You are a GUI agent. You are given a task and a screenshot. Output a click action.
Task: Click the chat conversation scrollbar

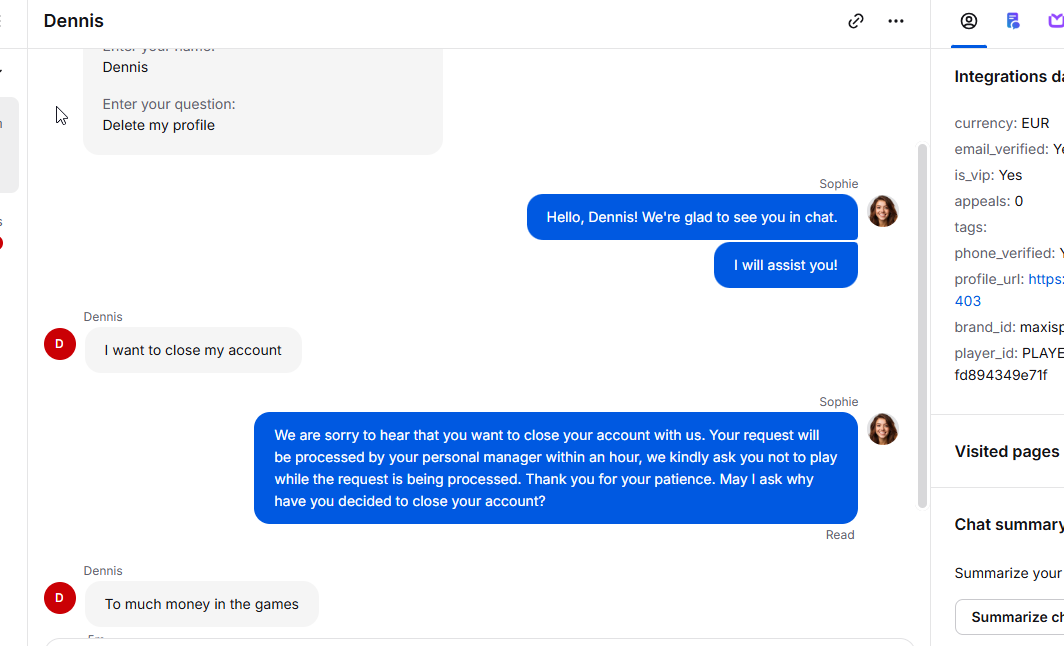[x=922, y=326]
